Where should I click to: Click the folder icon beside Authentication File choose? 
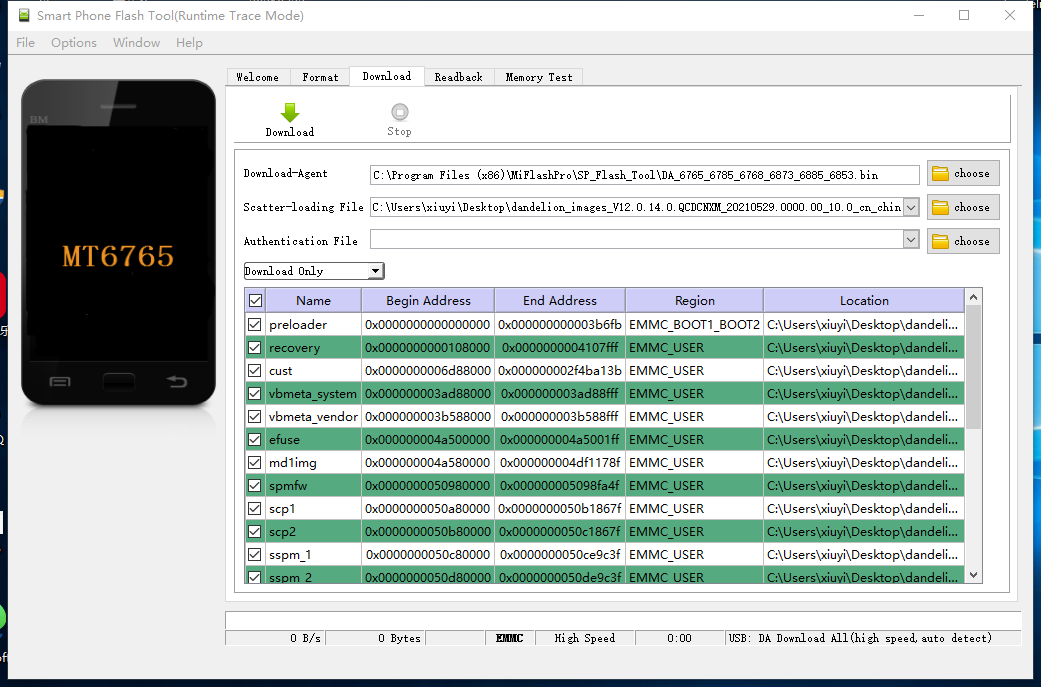pyautogui.click(x=940, y=241)
